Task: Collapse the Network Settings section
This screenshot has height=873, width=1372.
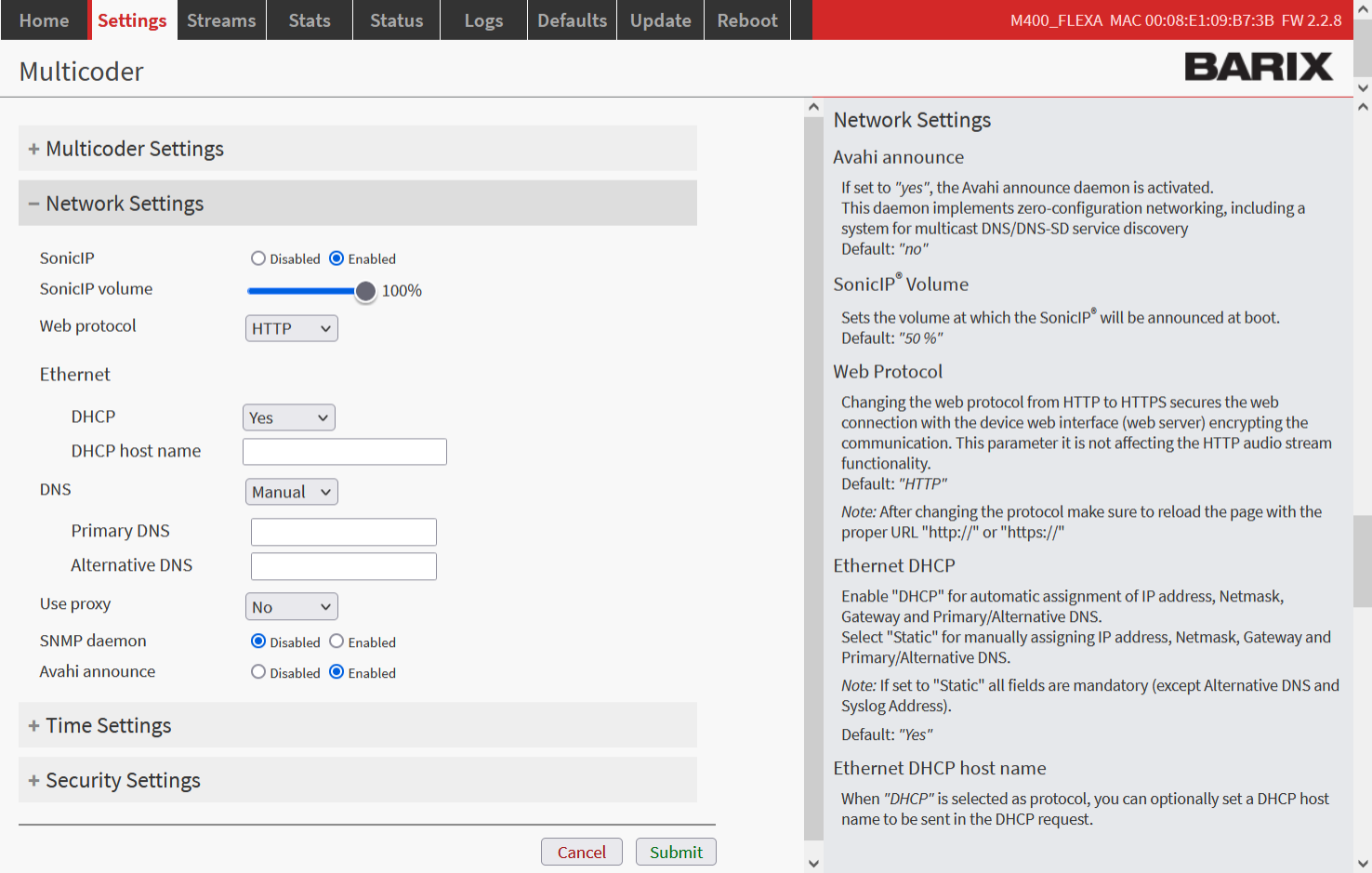Action: [x=125, y=204]
